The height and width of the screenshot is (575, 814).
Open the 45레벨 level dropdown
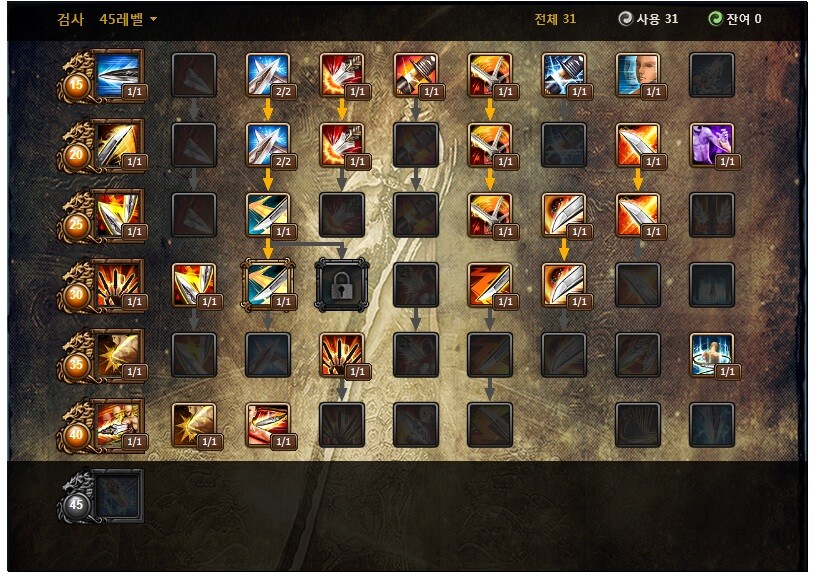pyautogui.click(x=128, y=19)
